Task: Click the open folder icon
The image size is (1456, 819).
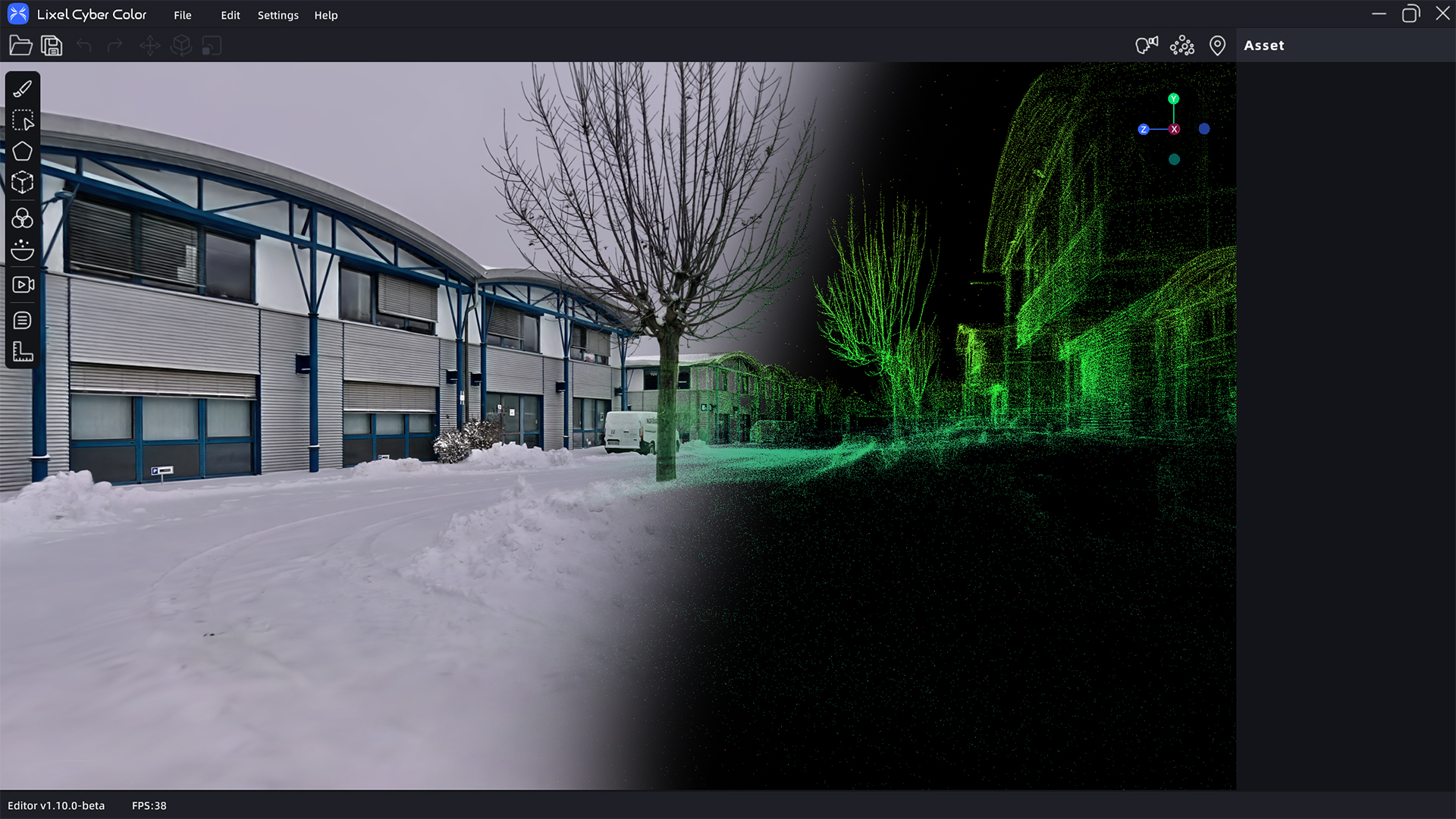Action: tap(20, 45)
